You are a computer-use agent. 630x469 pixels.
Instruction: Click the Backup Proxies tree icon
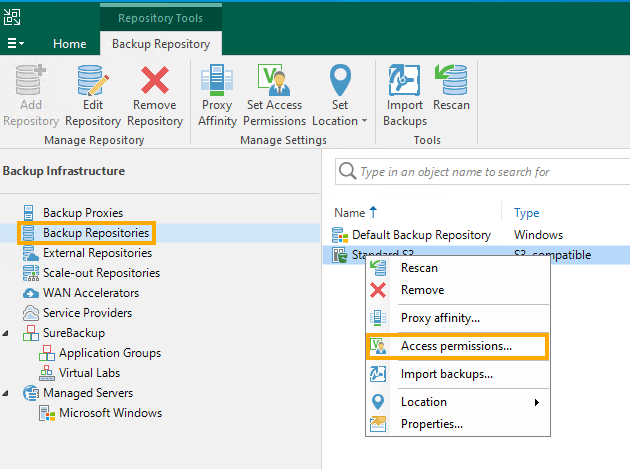coord(29,213)
